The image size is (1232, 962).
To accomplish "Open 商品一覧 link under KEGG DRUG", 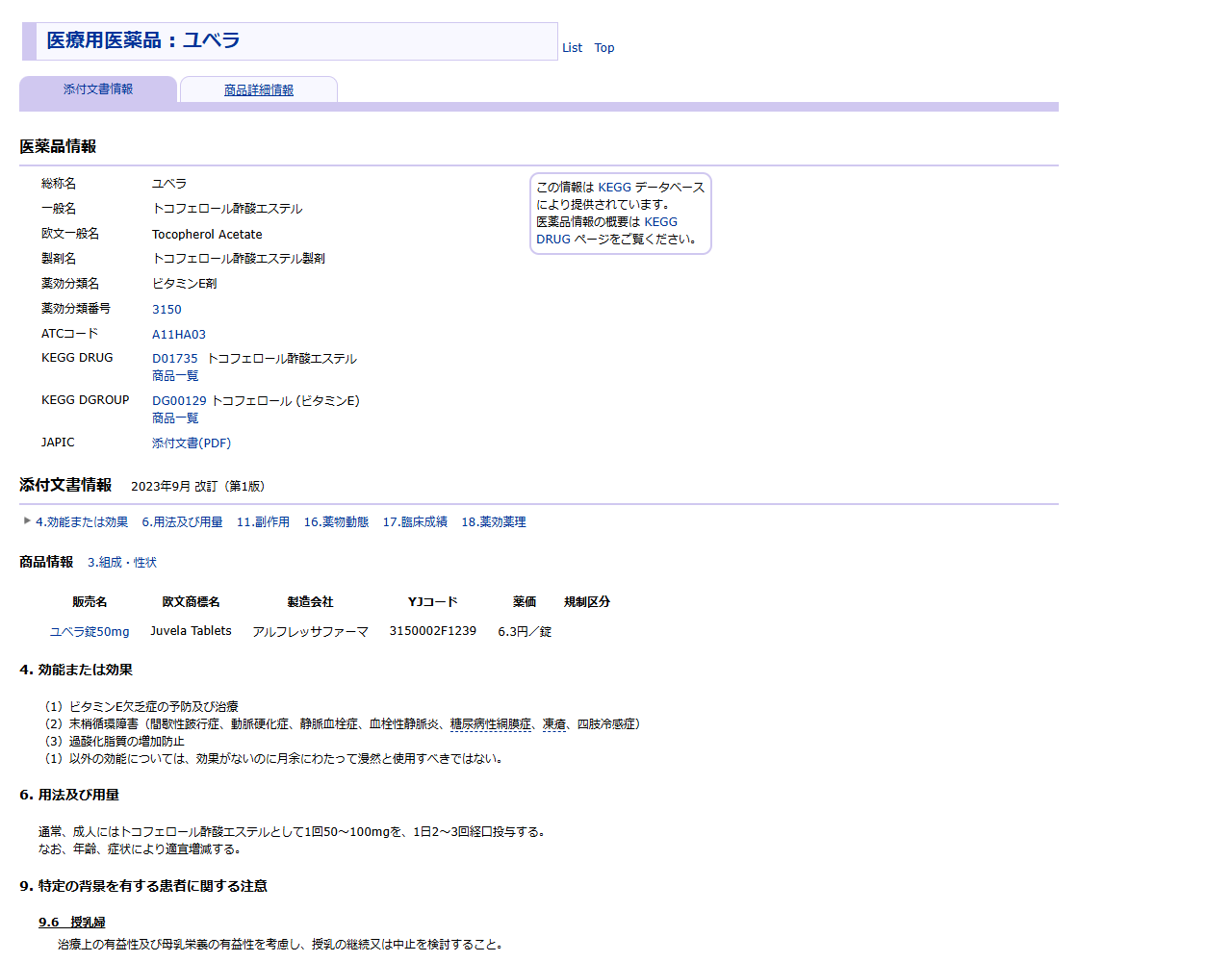I will click(175, 375).
